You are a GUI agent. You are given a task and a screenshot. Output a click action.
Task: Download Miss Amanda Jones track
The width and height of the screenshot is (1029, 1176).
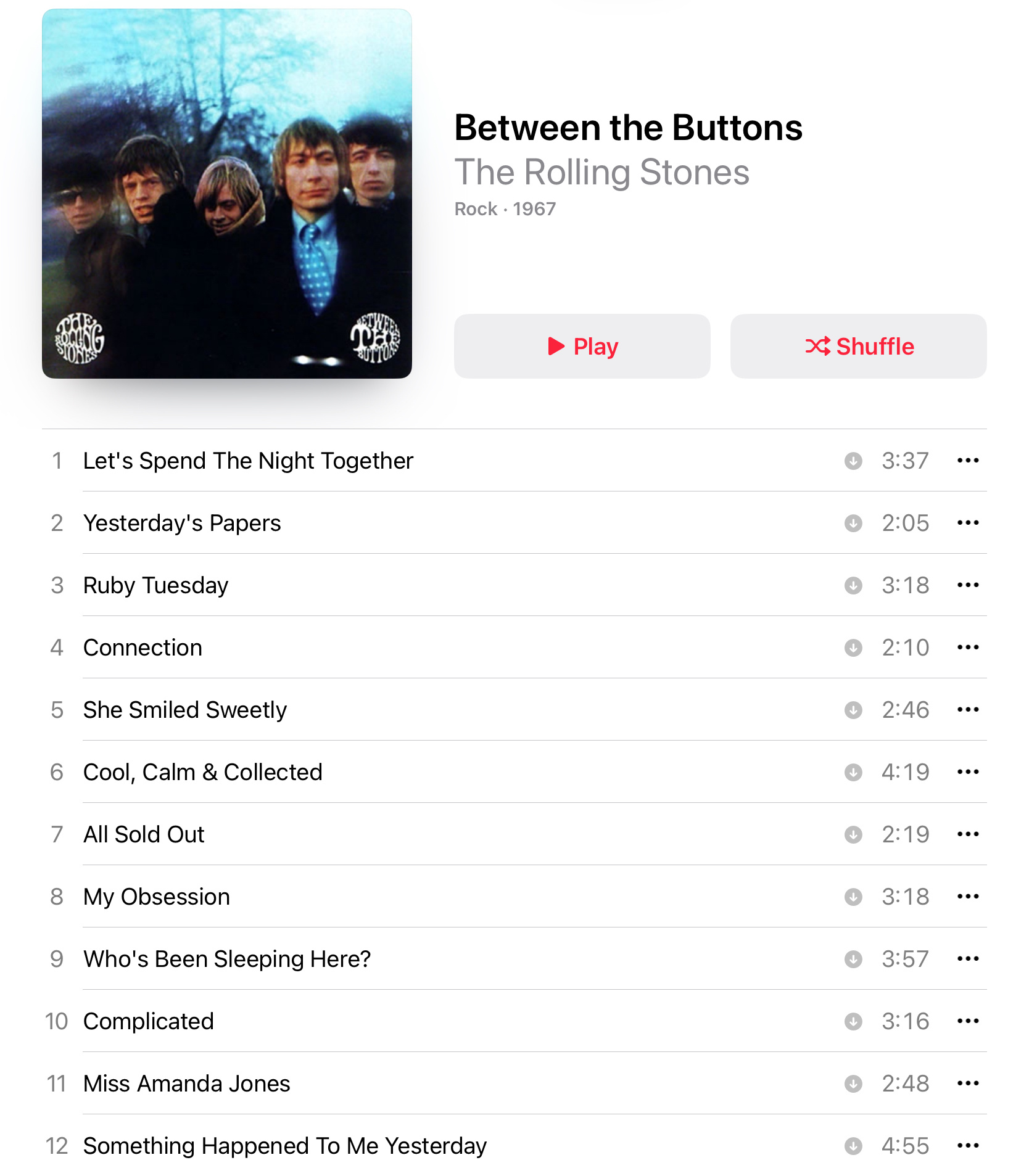[x=853, y=1083]
